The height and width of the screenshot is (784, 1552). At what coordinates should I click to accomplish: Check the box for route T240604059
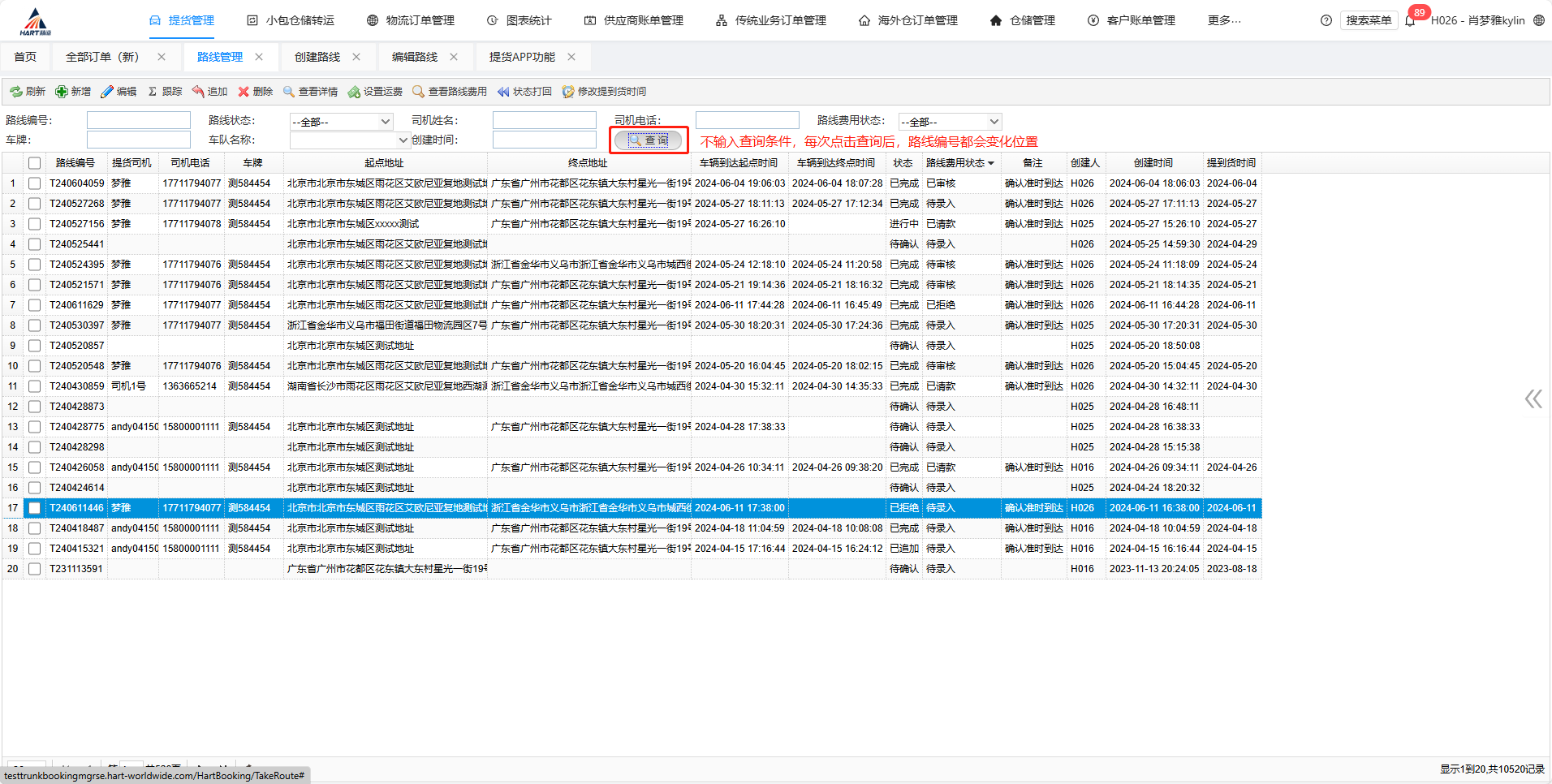34,183
